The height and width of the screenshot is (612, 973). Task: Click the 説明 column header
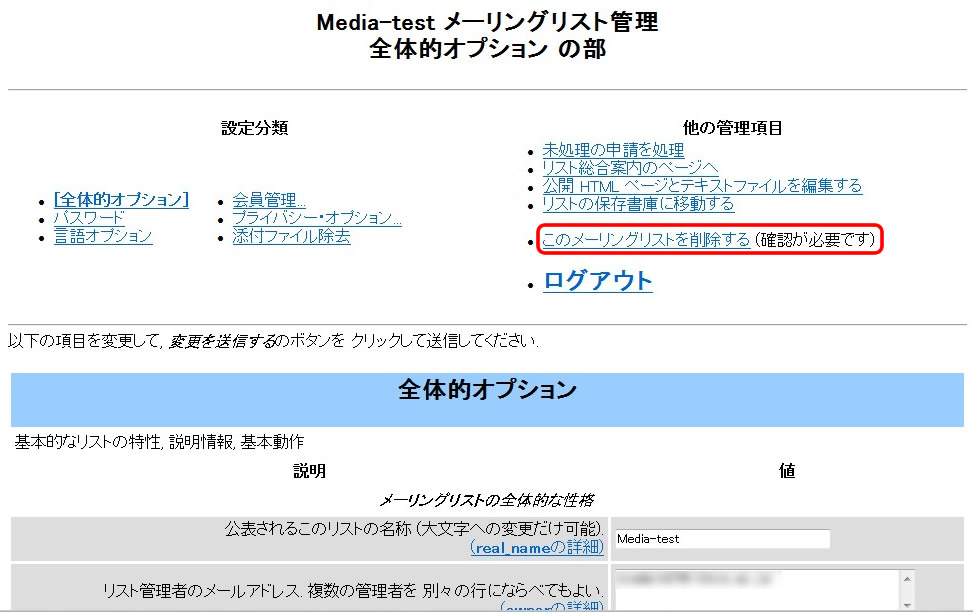click(x=309, y=471)
